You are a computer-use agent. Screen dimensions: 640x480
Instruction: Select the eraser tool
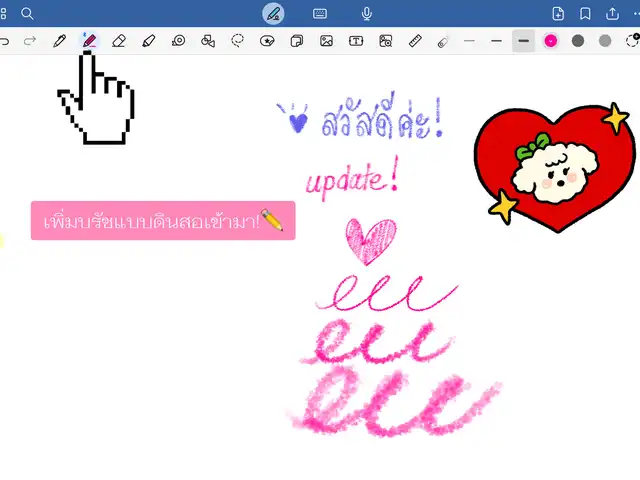(x=119, y=41)
